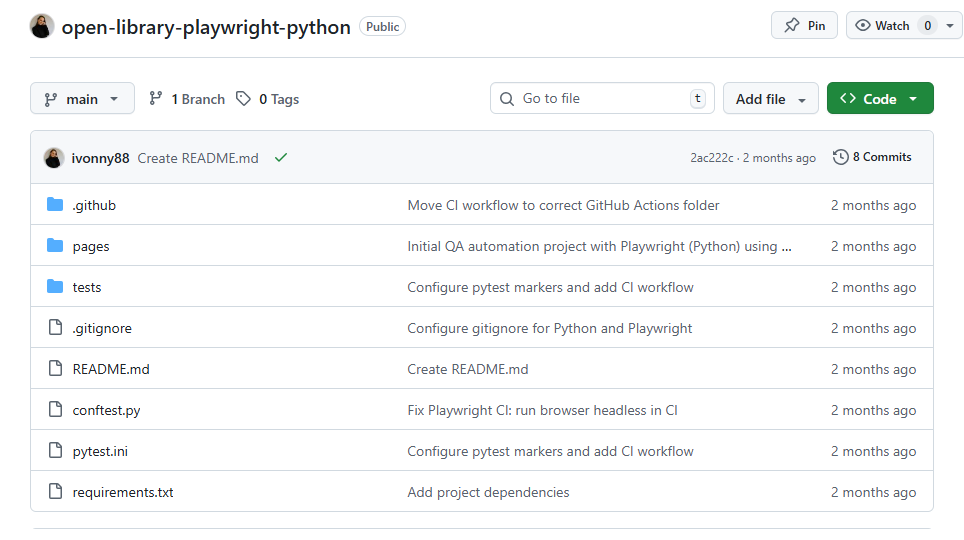The image size is (964, 540).
Task: Click the Public visibility badge
Action: (x=382, y=26)
